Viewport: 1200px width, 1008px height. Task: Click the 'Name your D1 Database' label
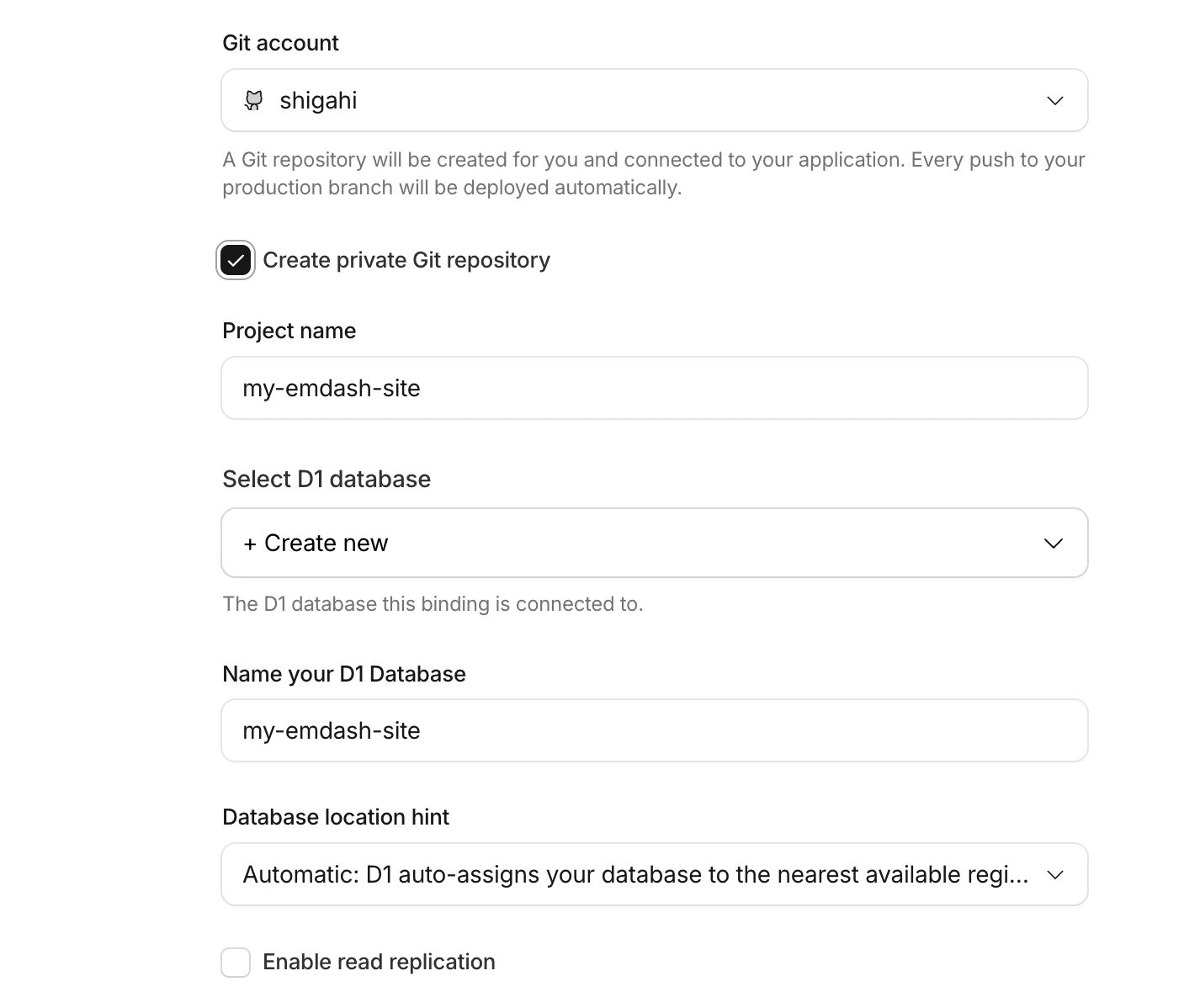tap(343, 674)
